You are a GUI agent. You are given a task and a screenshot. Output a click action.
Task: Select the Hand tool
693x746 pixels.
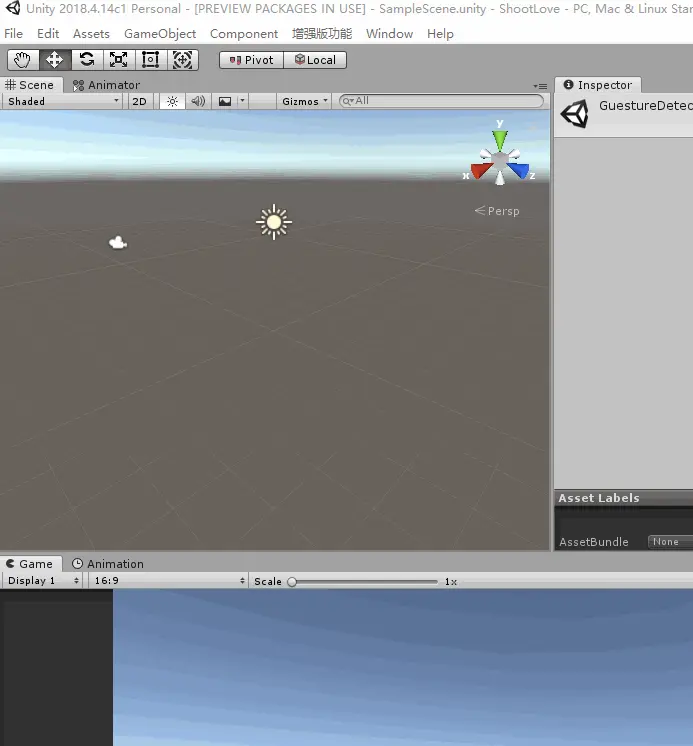coord(23,60)
